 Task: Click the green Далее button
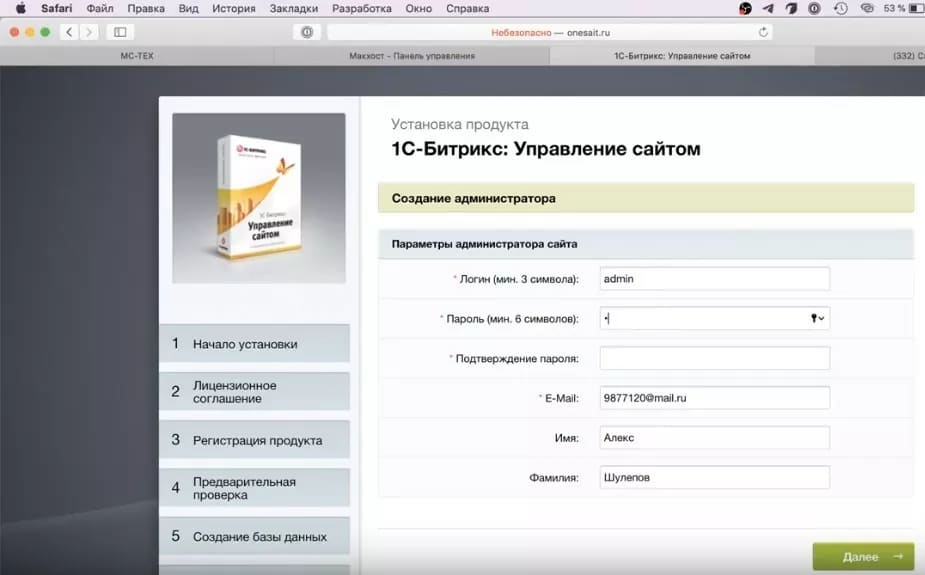click(864, 557)
